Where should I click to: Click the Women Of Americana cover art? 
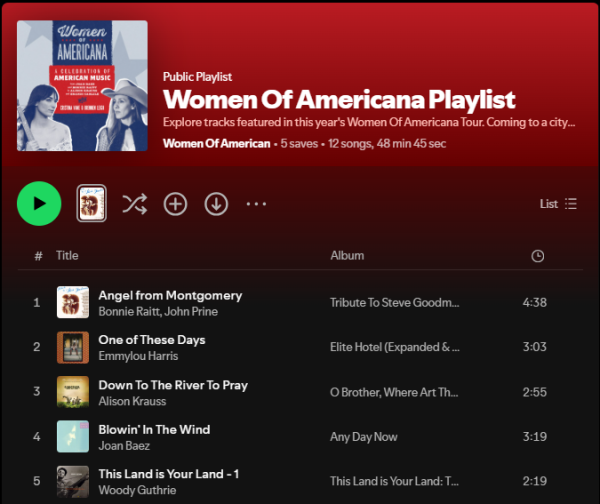tap(82, 86)
